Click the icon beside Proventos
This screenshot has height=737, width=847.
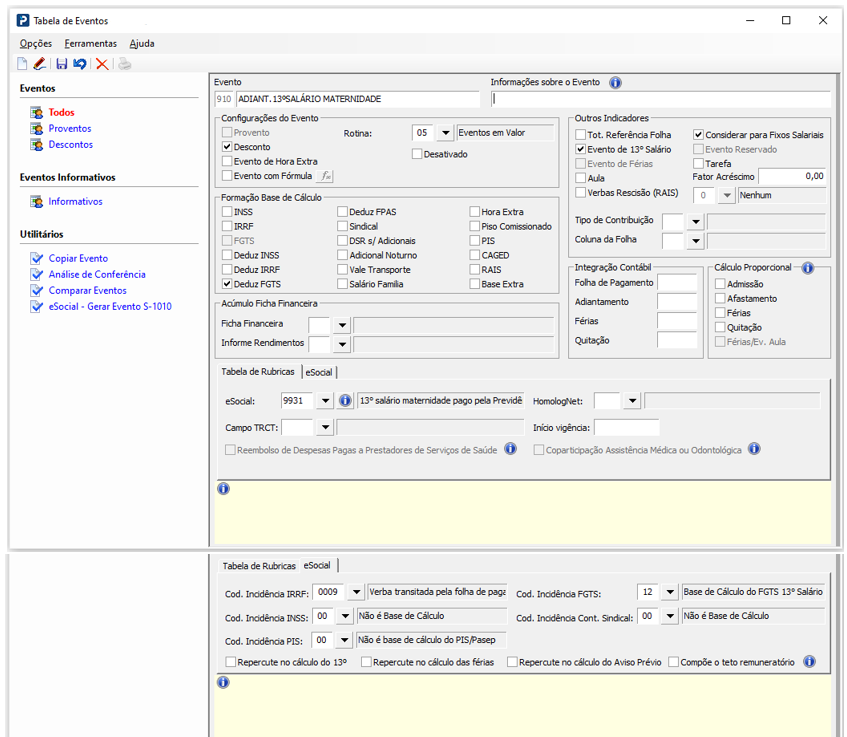pos(36,129)
